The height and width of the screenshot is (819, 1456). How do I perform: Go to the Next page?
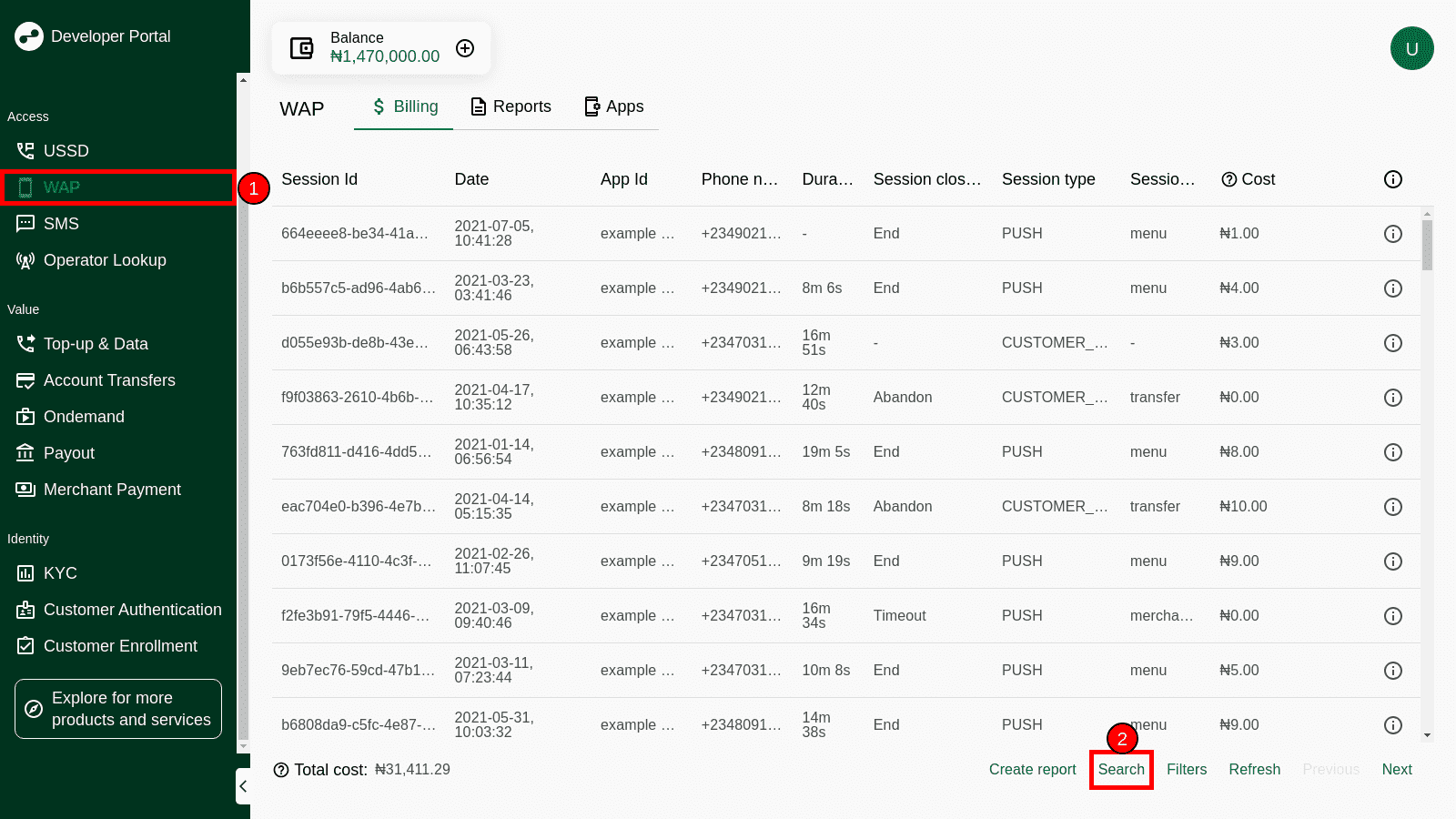(1396, 770)
